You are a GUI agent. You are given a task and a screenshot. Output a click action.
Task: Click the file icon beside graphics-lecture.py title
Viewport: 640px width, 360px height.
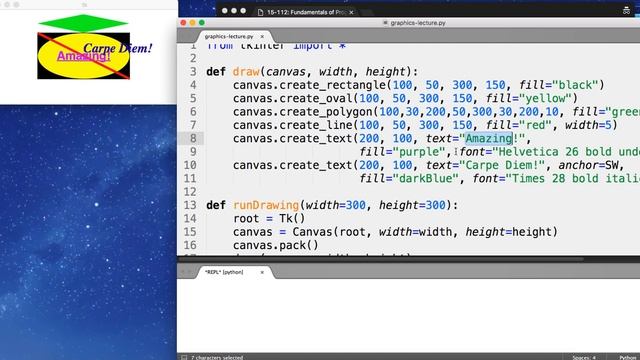point(385,23)
